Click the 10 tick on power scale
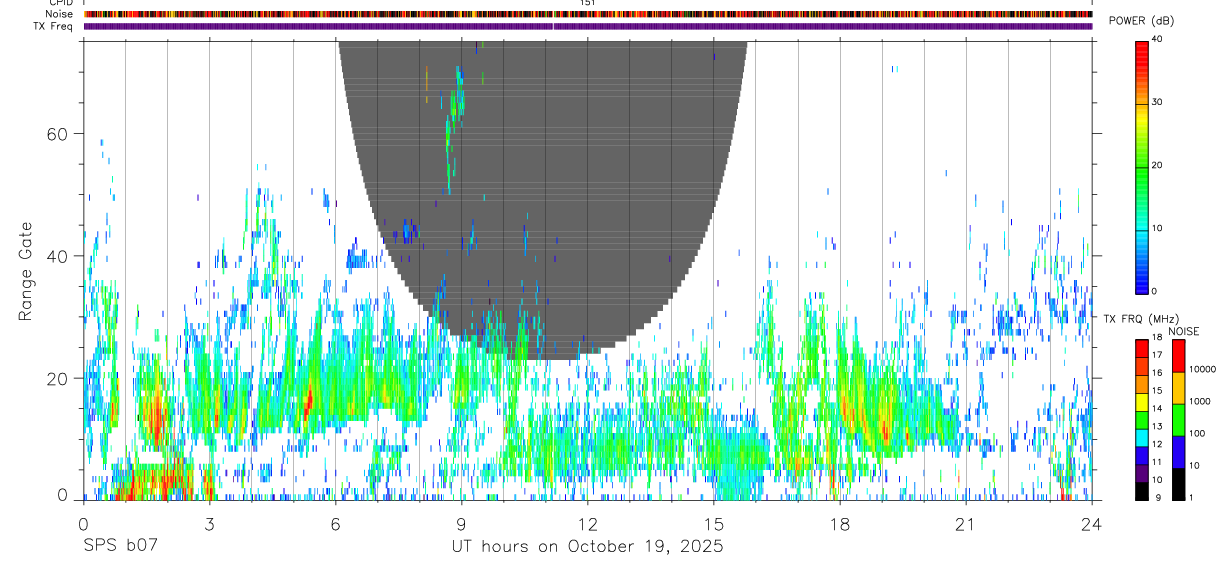Image resolution: width=1228 pixels, height=567 pixels. [x=1159, y=228]
